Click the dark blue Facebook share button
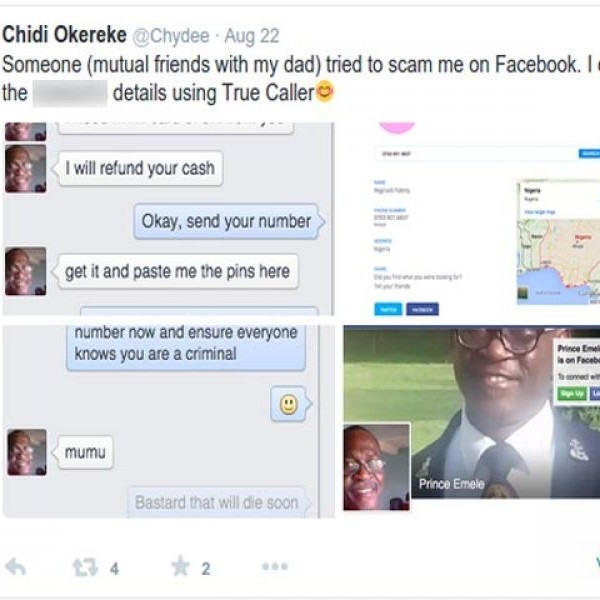This screenshot has height=600, width=600. click(x=422, y=309)
